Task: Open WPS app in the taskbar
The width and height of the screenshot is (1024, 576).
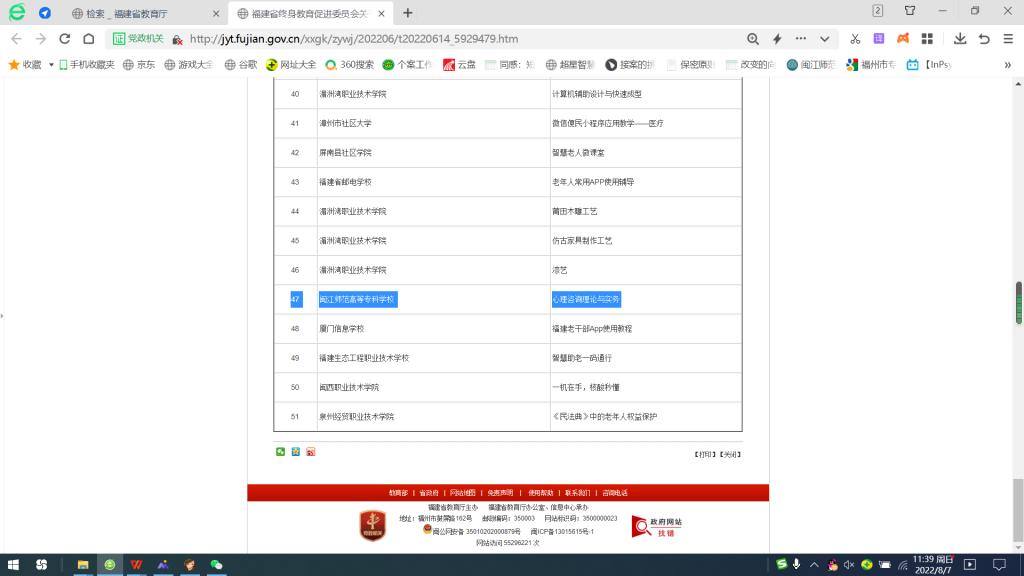Action: (x=136, y=564)
